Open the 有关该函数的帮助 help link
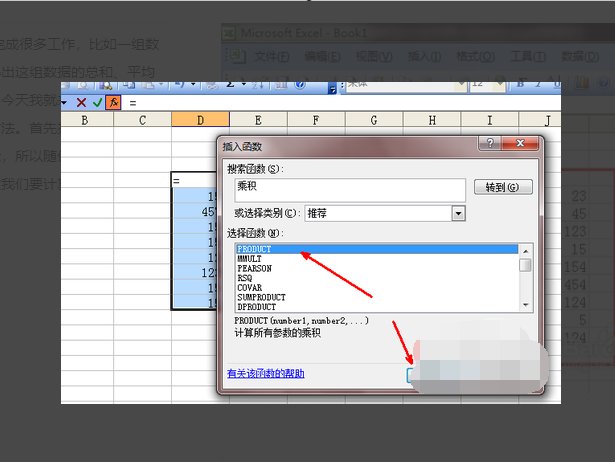615x462 pixels. [265, 374]
